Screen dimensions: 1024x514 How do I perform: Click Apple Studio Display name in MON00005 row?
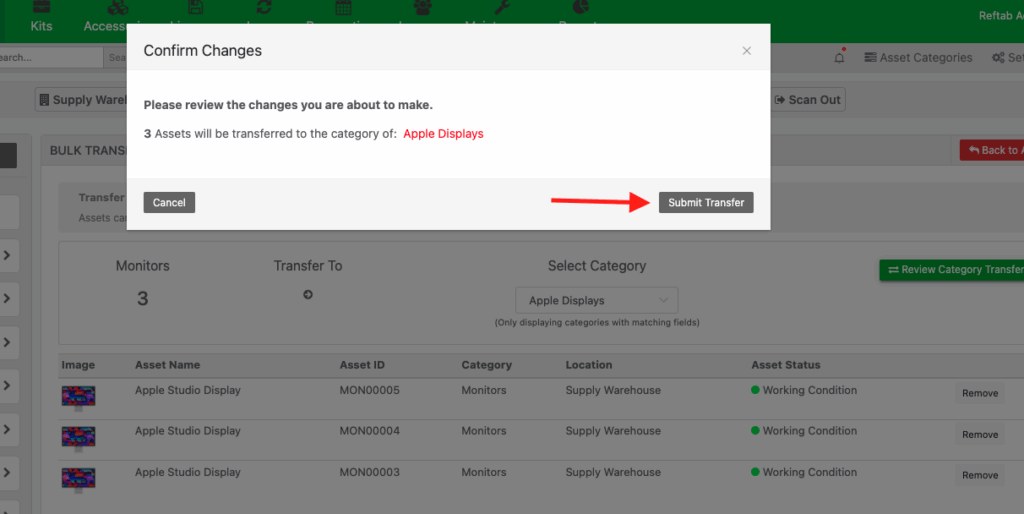point(188,390)
